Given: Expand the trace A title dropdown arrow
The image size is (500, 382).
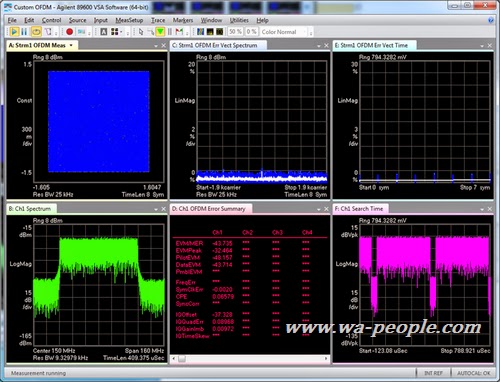Looking at the screenshot, I should click(71, 45).
